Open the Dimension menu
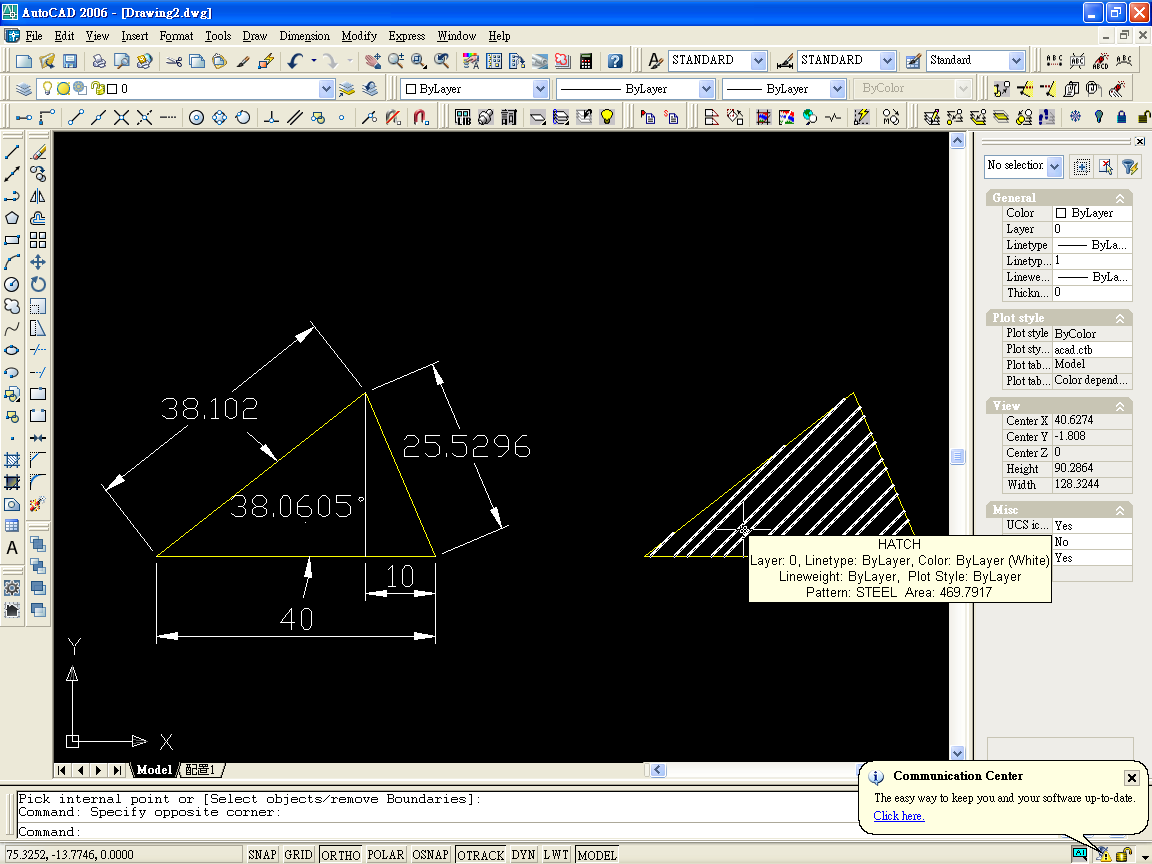 click(305, 36)
